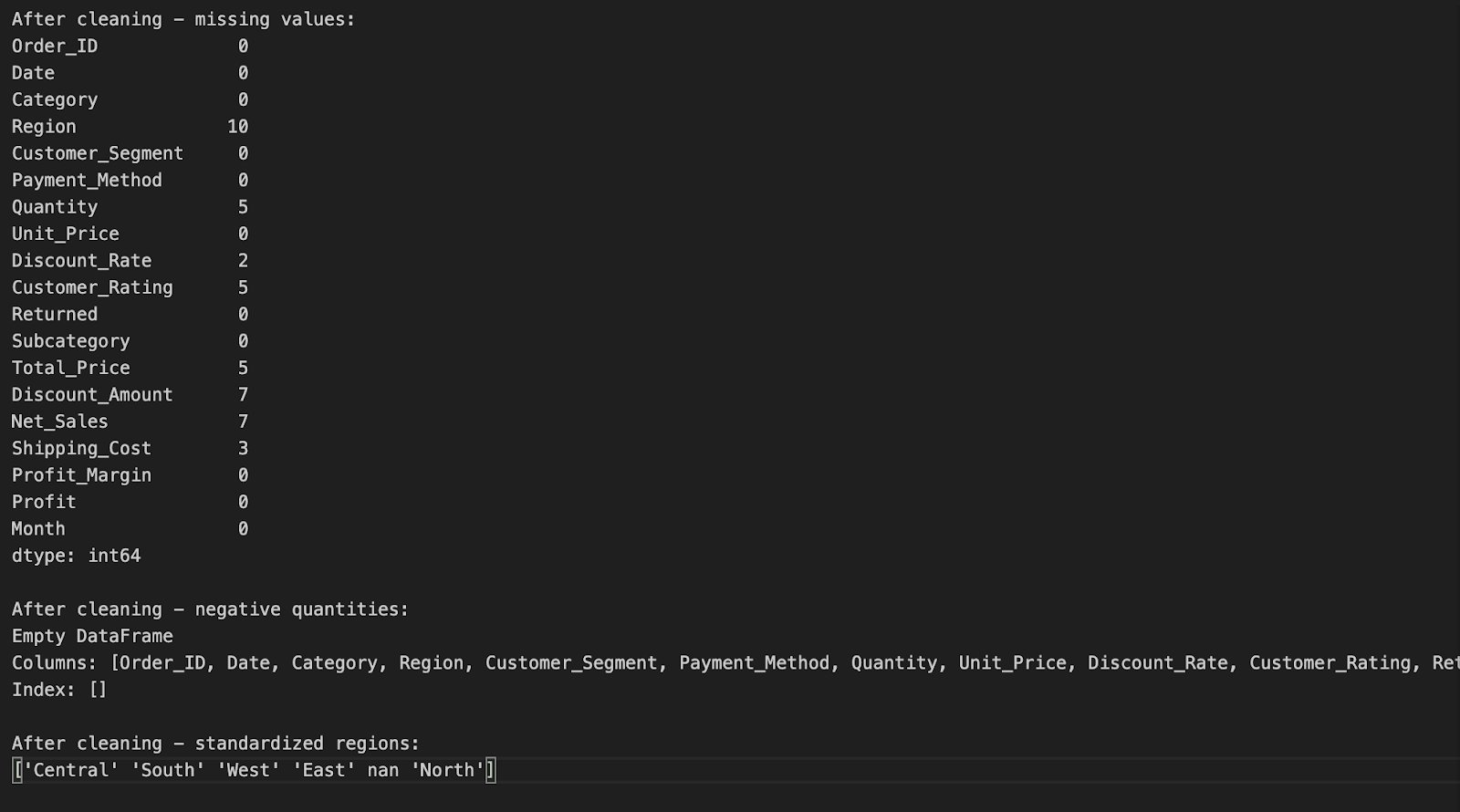
Task: Click the 'Index: []' line
Action: pyautogui.click(x=59, y=690)
